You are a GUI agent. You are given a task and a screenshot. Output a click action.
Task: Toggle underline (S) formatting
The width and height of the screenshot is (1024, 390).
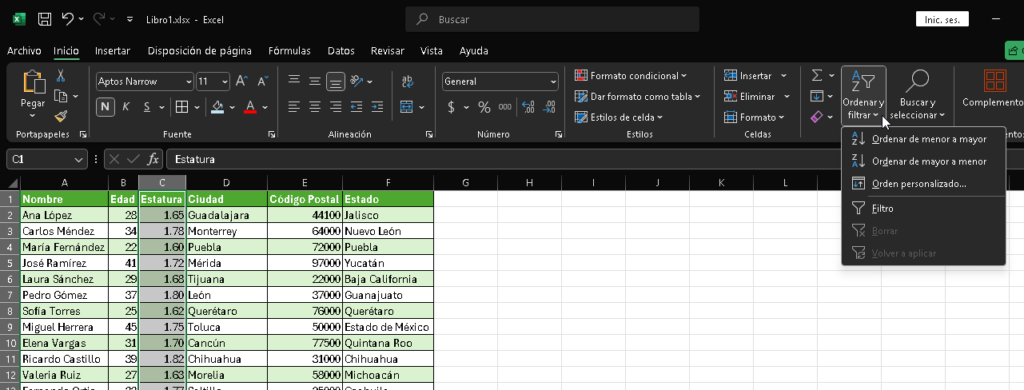tap(146, 107)
